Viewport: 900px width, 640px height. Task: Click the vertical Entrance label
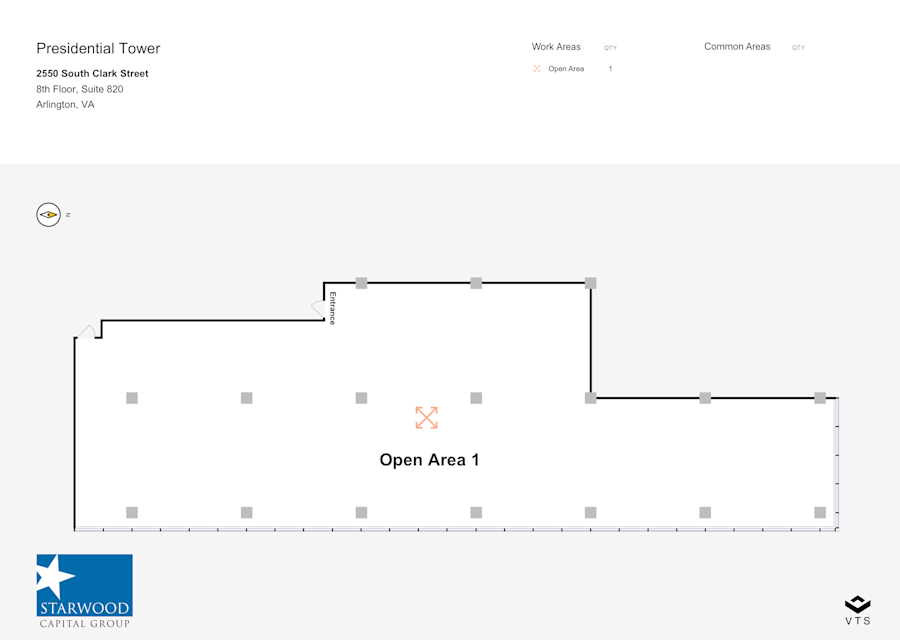click(x=332, y=308)
